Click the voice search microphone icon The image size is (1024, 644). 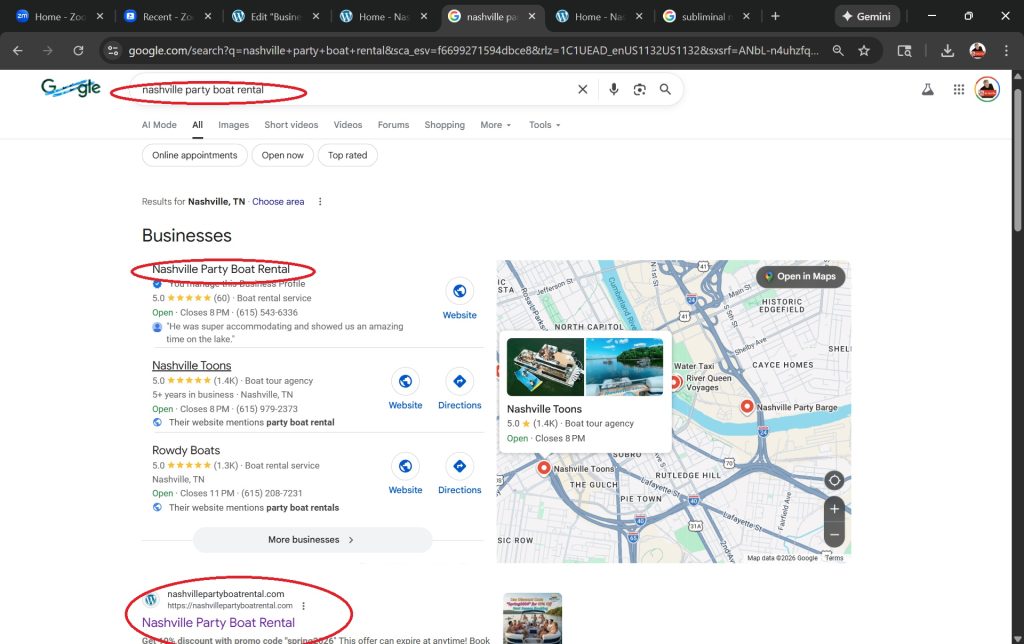click(614, 90)
